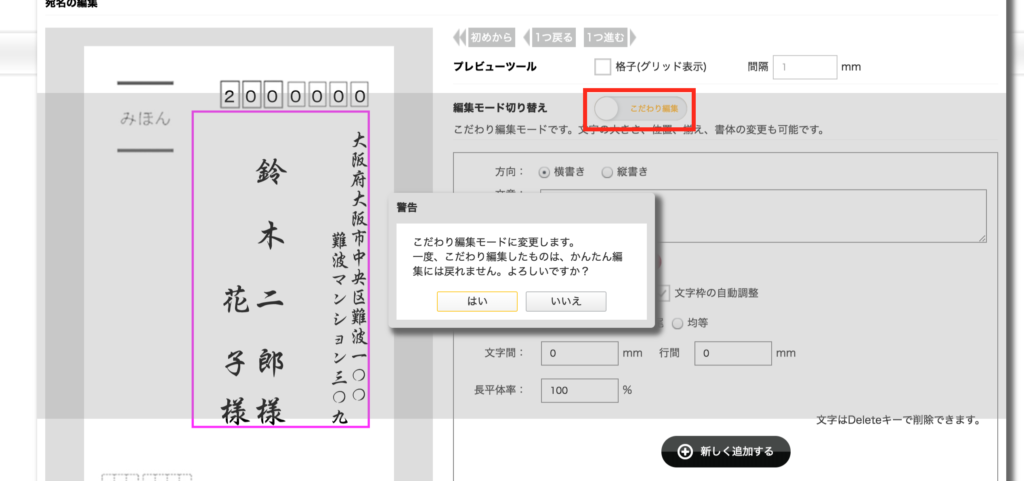Click the 文字はDeleteキーで削除できます hint text

click(897, 420)
